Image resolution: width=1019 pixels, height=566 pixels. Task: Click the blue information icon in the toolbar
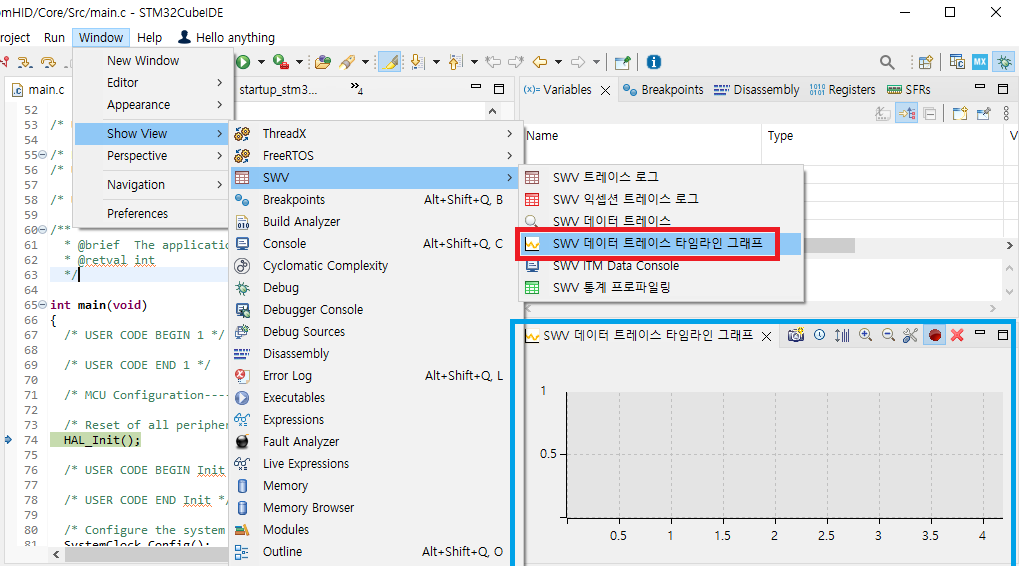(654, 62)
